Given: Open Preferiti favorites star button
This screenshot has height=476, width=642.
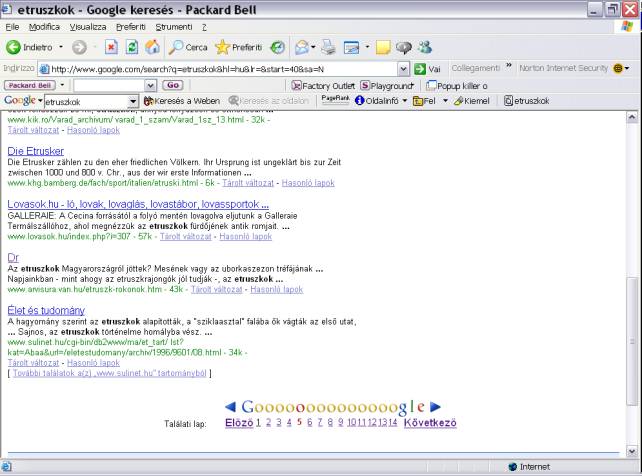Looking at the screenshot, I should pos(238,47).
